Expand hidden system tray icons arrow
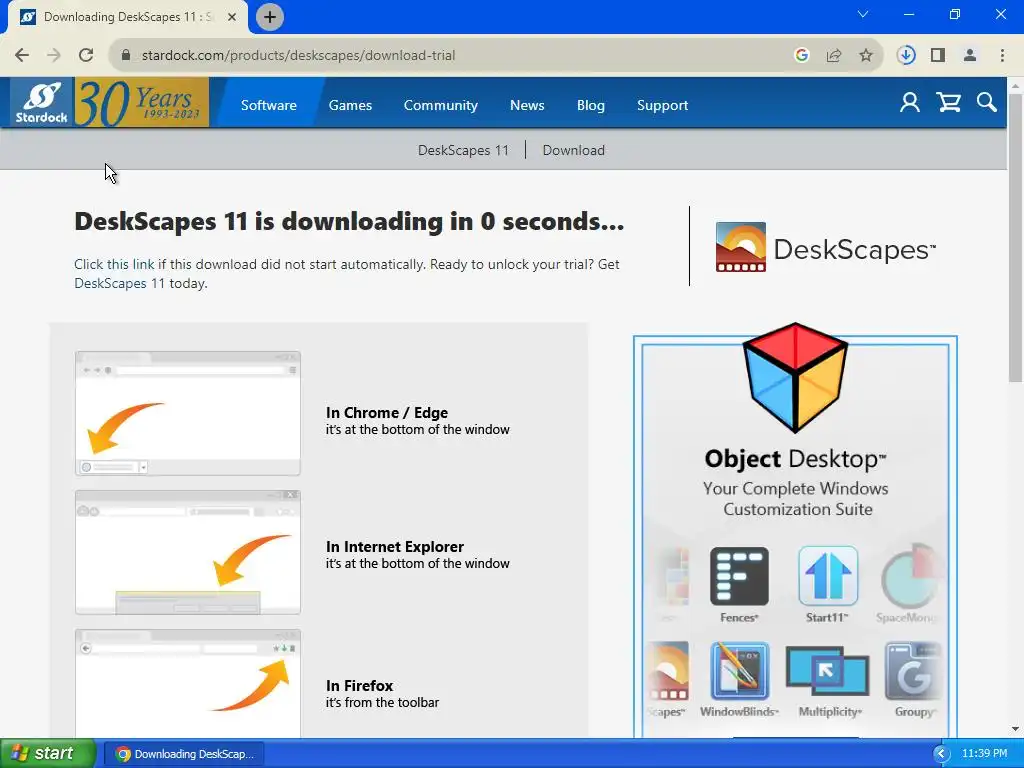1024x768 pixels. click(x=940, y=754)
